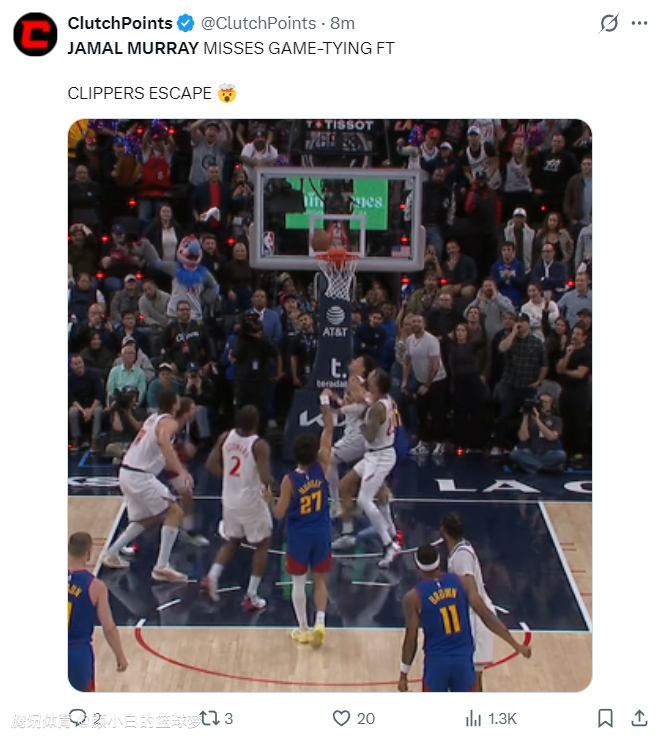661x738 pixels.
Task: Click the blue verified badge
Action: click(x=185, y=23)
